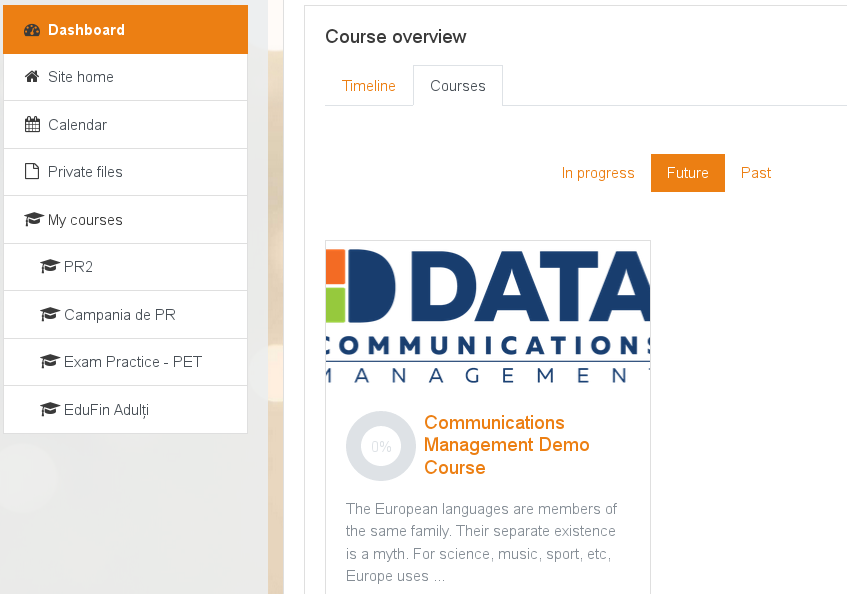Click the Dashboard speedometer icon

point(31,29)
